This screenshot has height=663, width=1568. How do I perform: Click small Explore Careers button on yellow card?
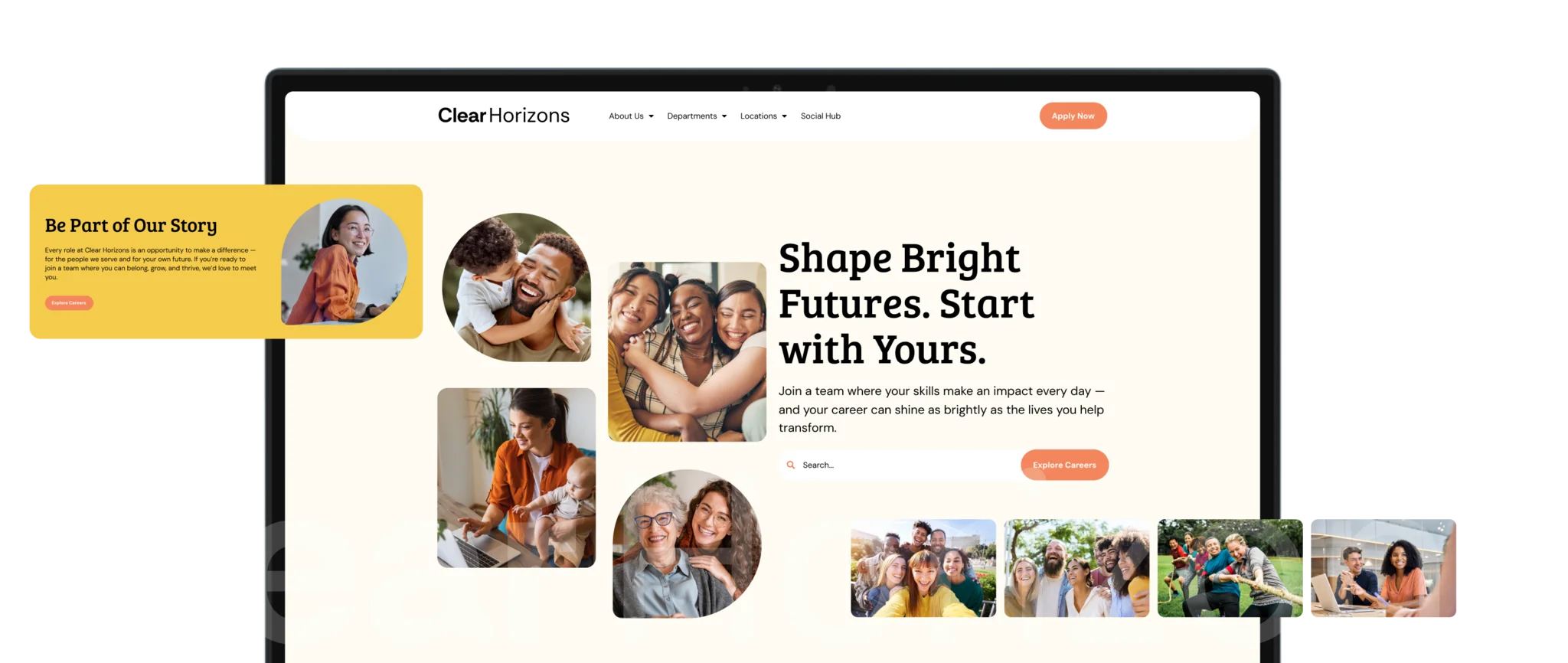(69, 303)
